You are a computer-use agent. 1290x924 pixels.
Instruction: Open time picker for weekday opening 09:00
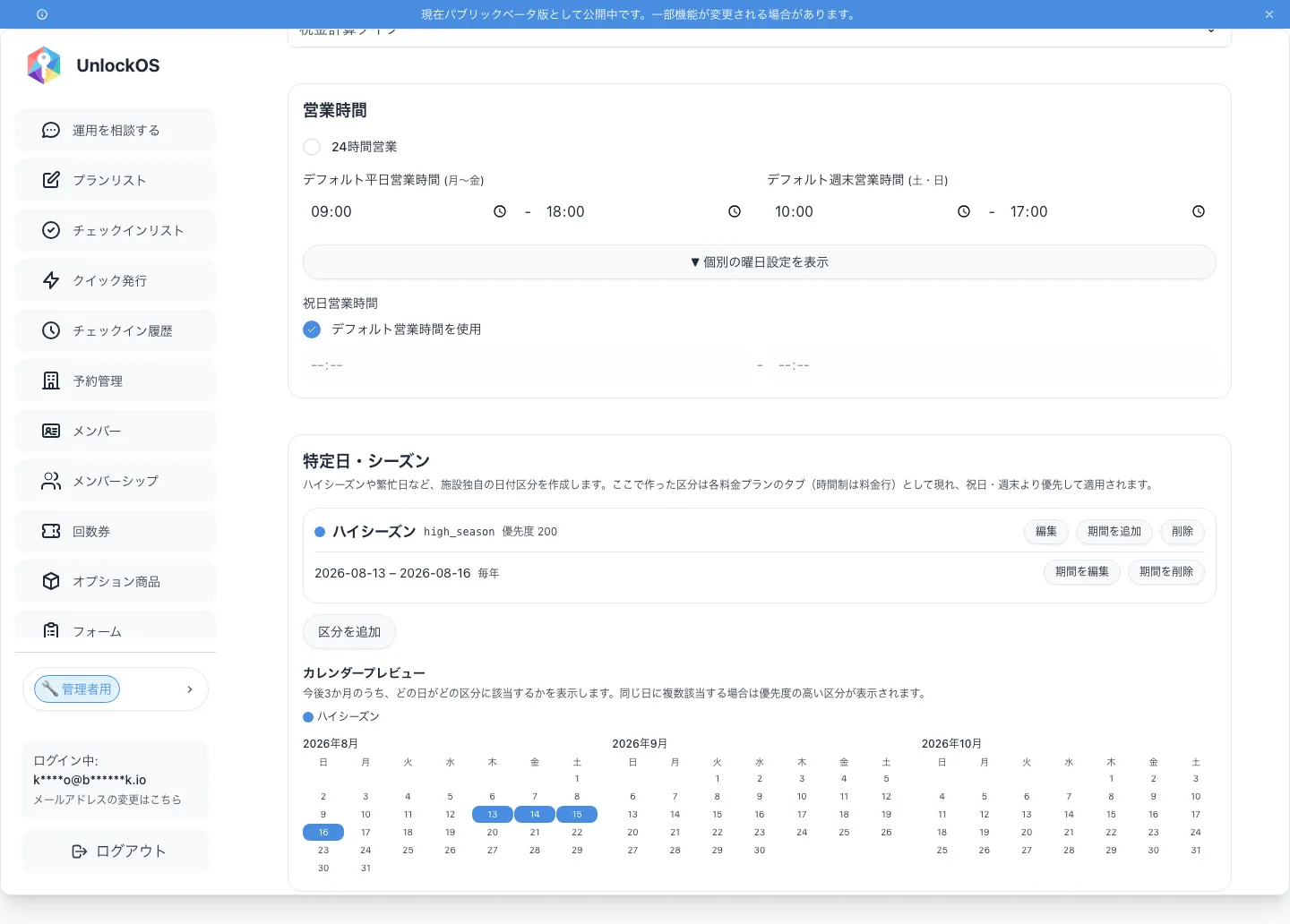point(500,211)
